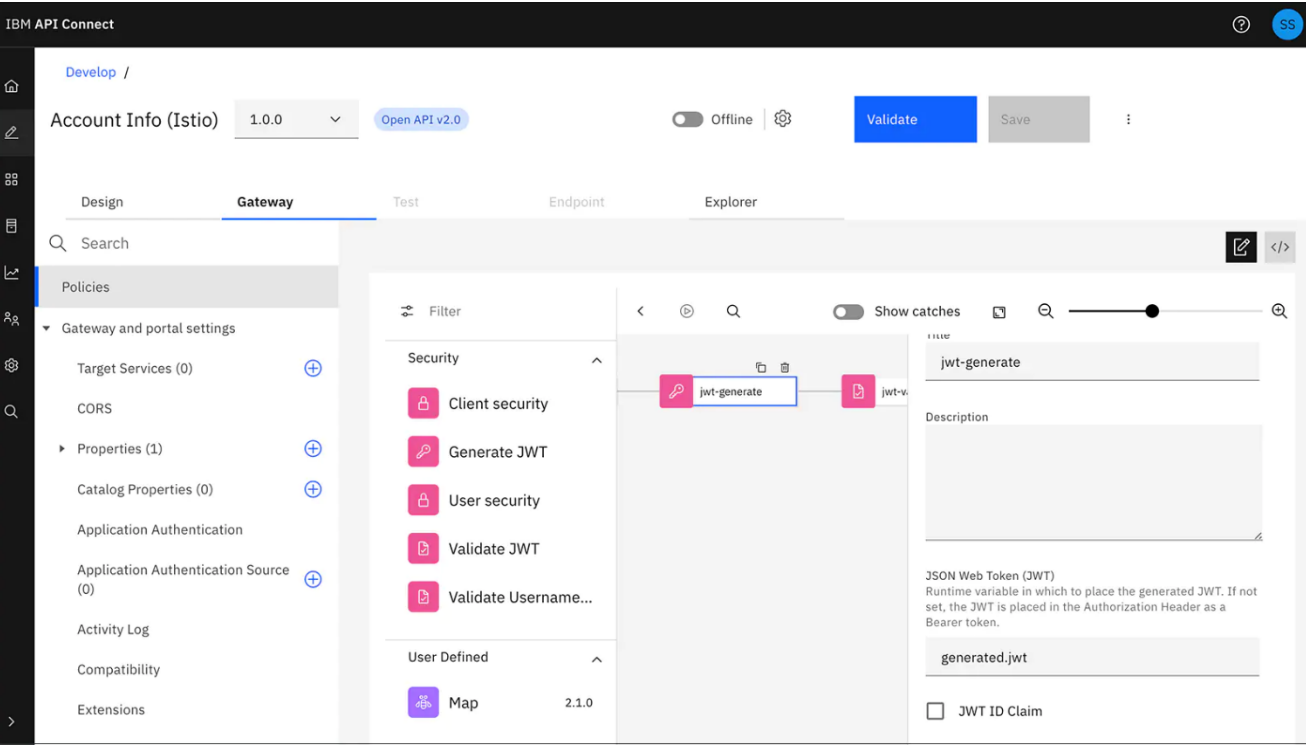The height and width of the screenshot is (754, 1306).
Task: Click the Description text area
Action: point(1094,483)
